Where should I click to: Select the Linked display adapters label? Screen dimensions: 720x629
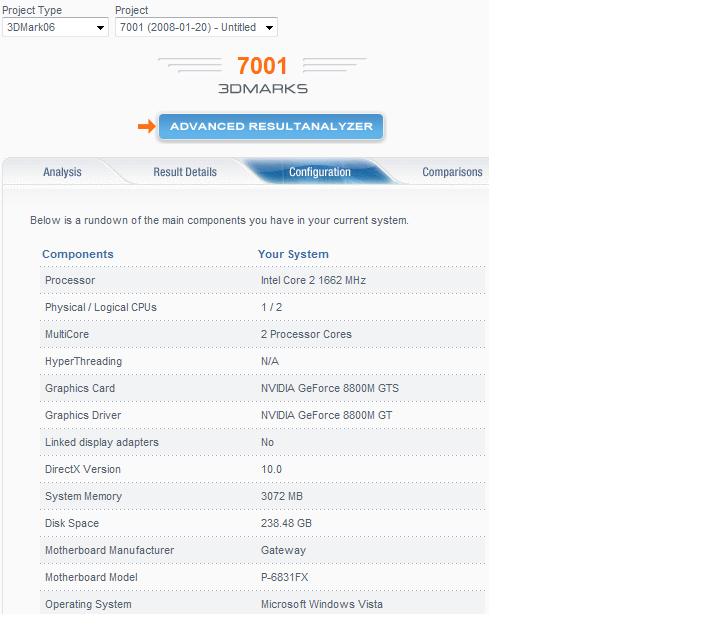pos(102,443)
